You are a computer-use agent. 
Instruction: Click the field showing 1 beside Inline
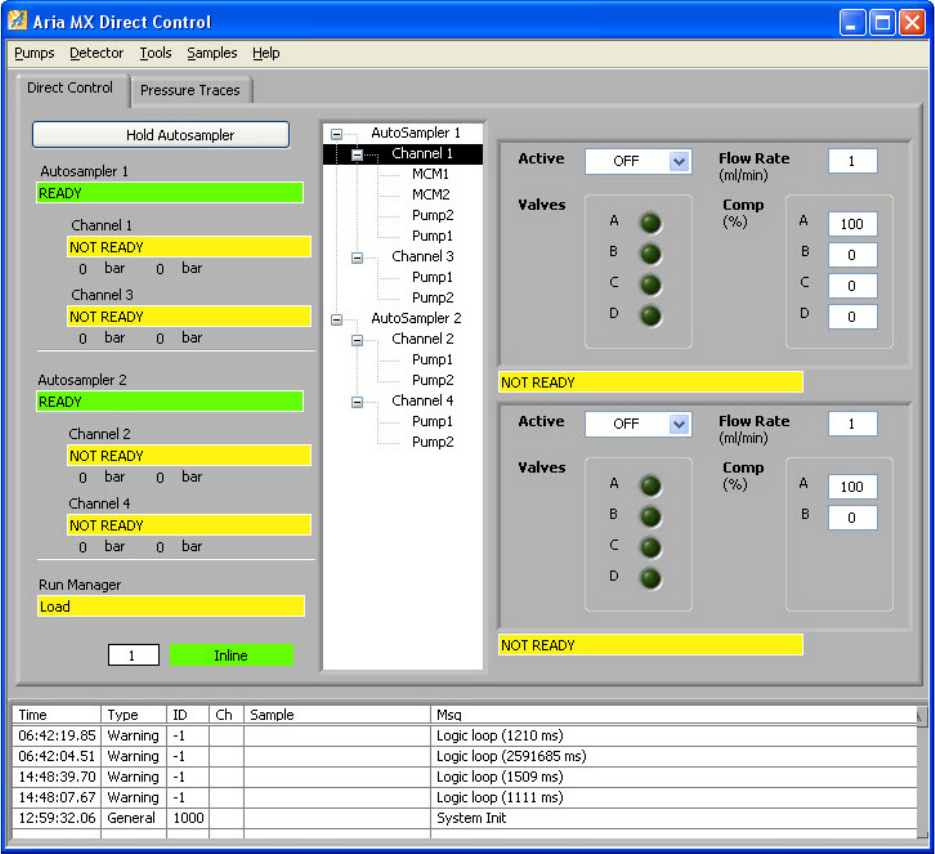pos(134,655)
